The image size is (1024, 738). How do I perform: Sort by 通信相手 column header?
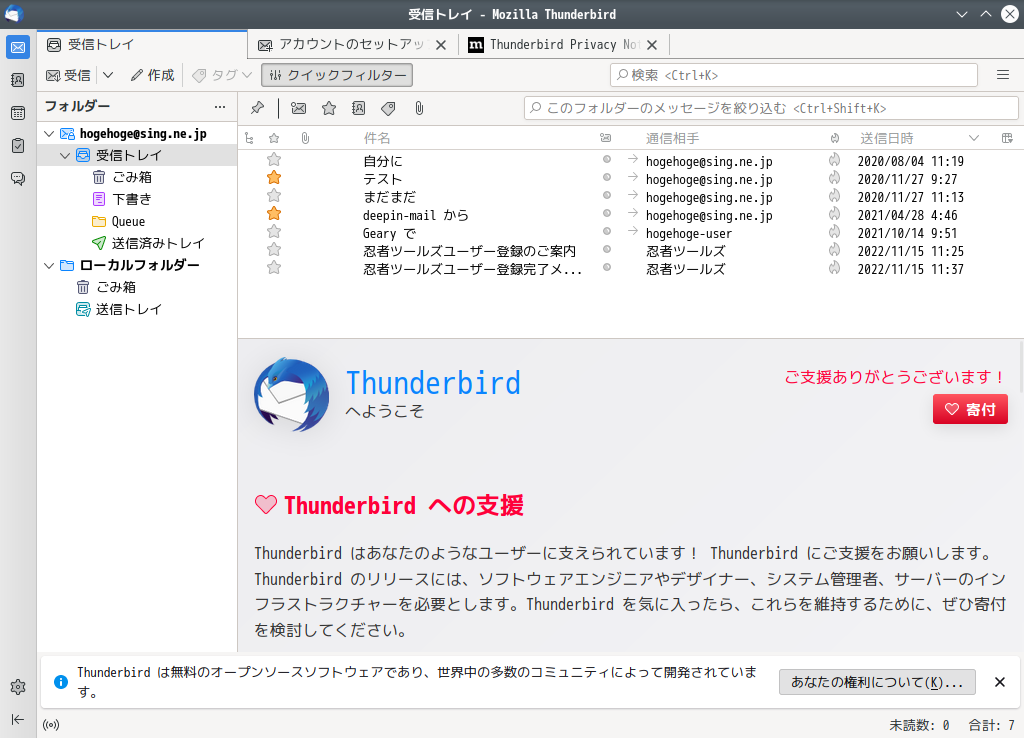coord(673,138)
